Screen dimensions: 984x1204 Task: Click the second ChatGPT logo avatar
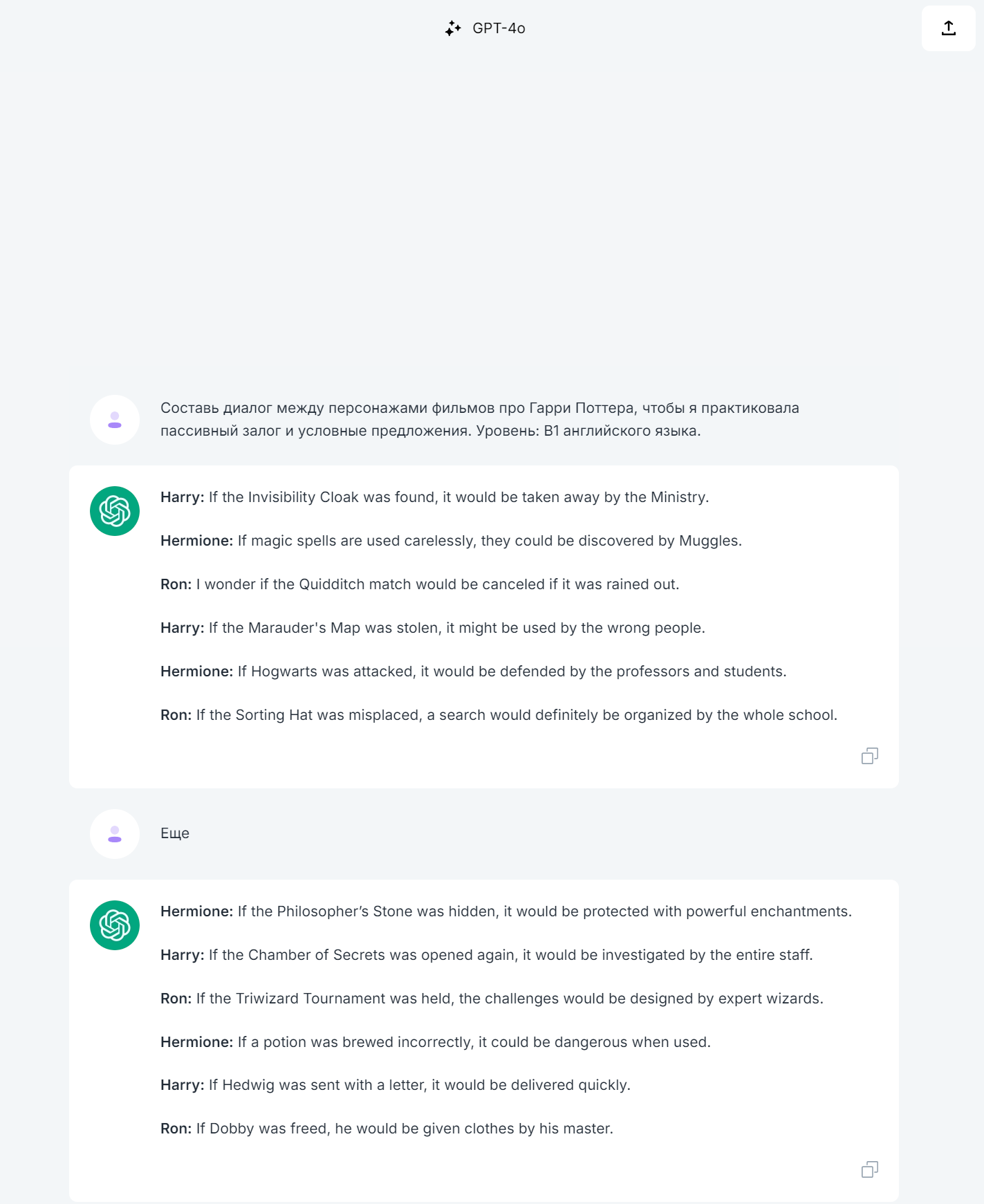pos(115,925)
